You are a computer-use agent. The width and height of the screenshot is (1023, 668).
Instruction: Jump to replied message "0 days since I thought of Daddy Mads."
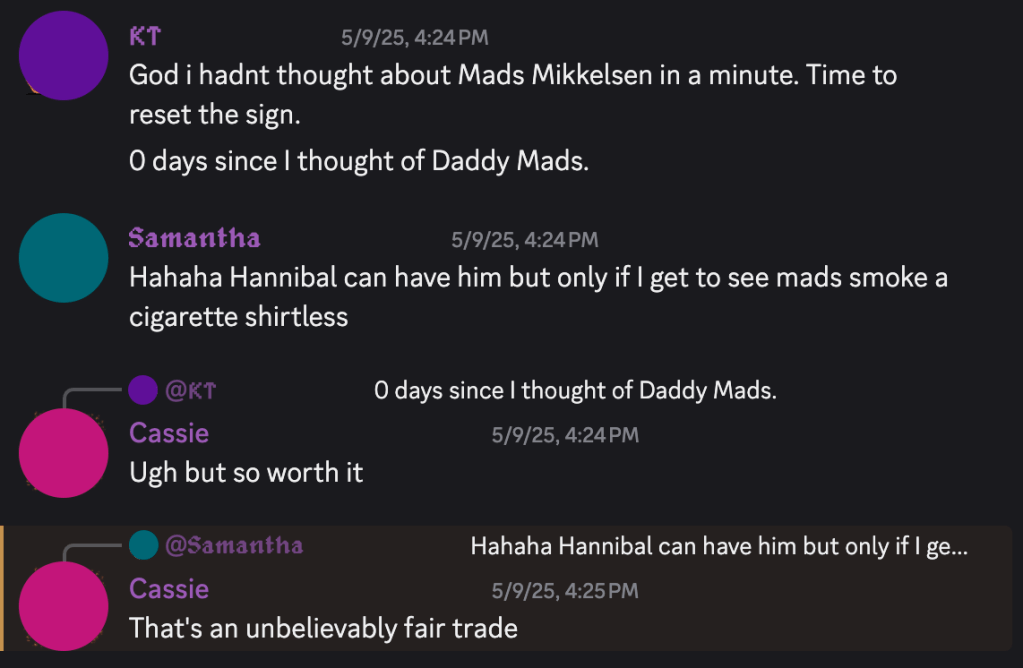tap(575, 390)
